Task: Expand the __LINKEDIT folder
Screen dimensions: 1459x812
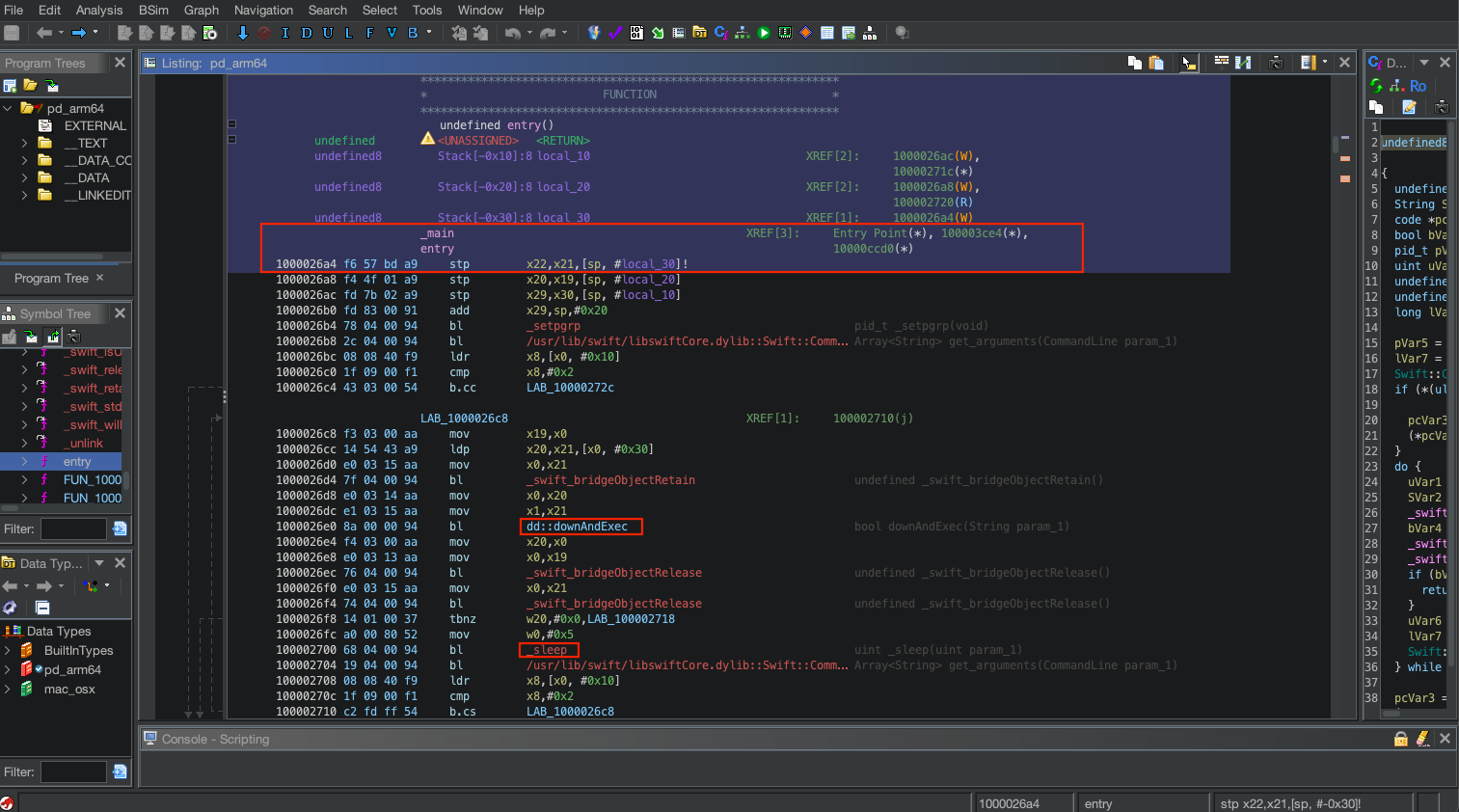Action: 24,195
